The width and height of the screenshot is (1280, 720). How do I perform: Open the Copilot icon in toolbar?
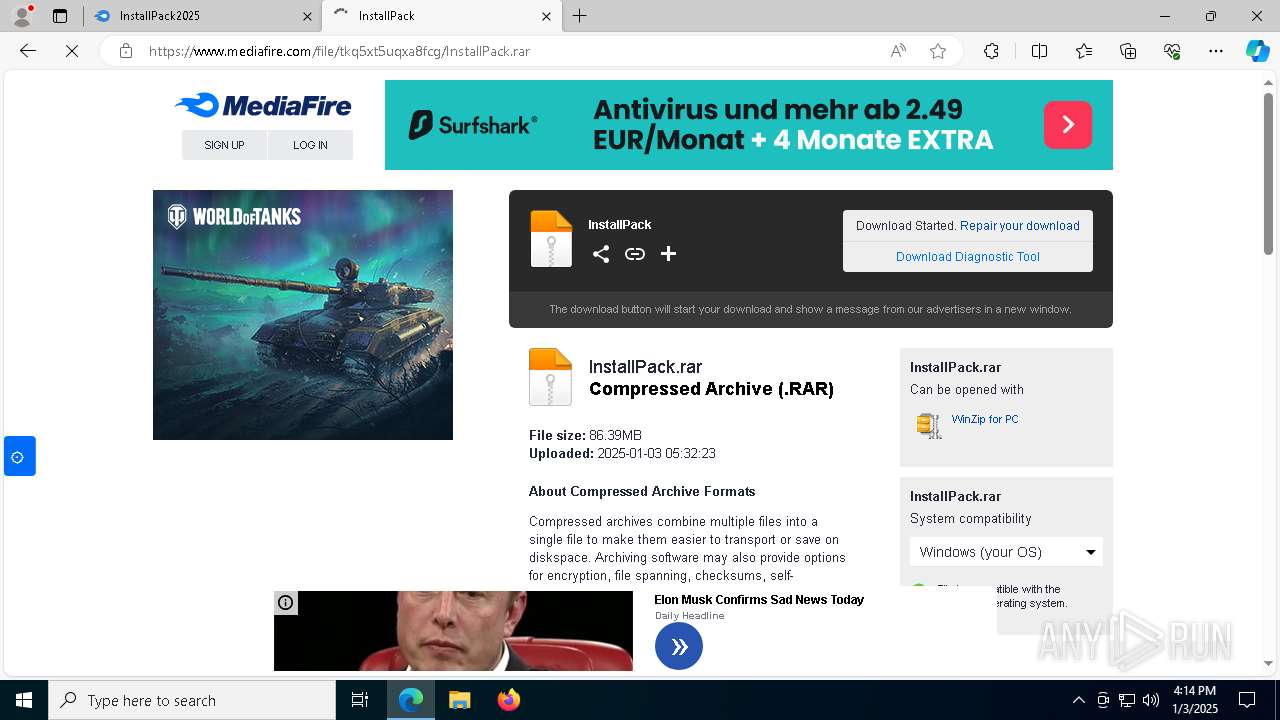point(1257,51)
